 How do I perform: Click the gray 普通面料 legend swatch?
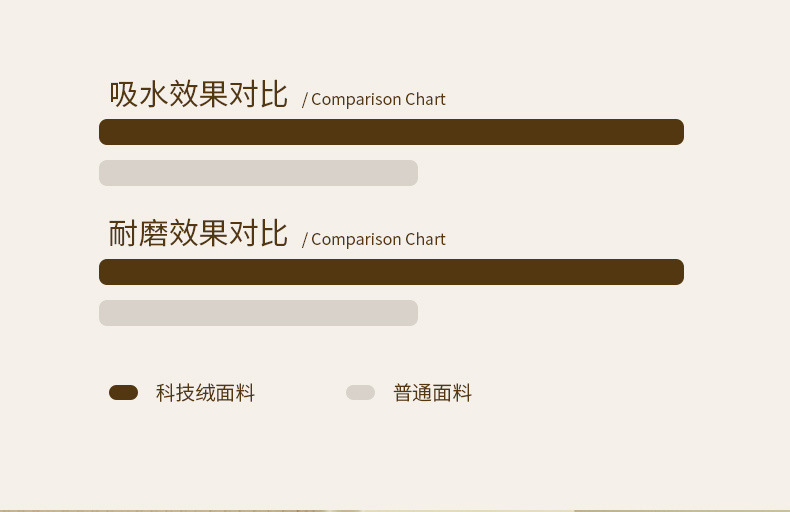click(x=360, y=393)
